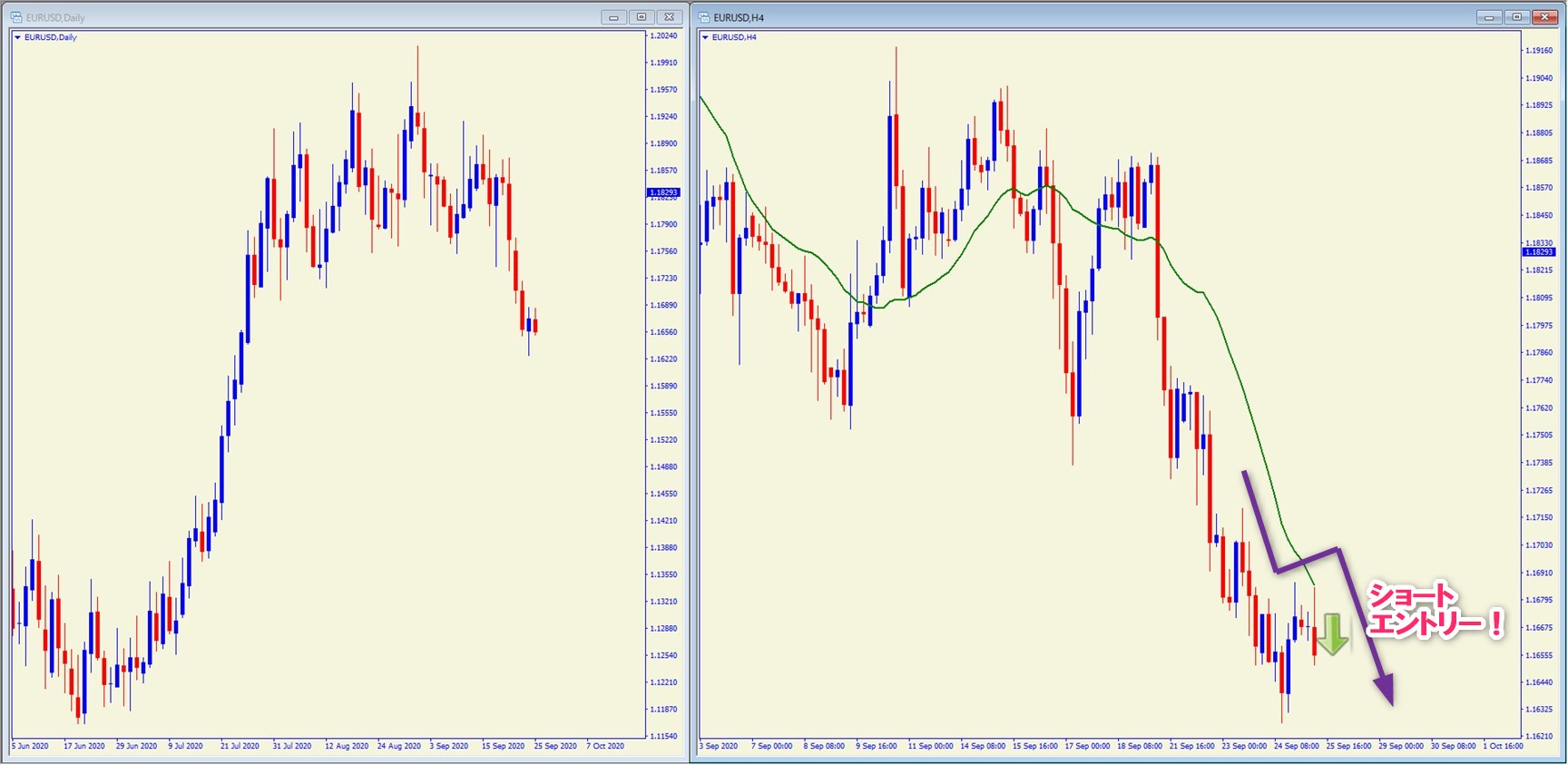
Task: Select the EURUSD,H4 window title text
Action: click(x=739, y=17)
